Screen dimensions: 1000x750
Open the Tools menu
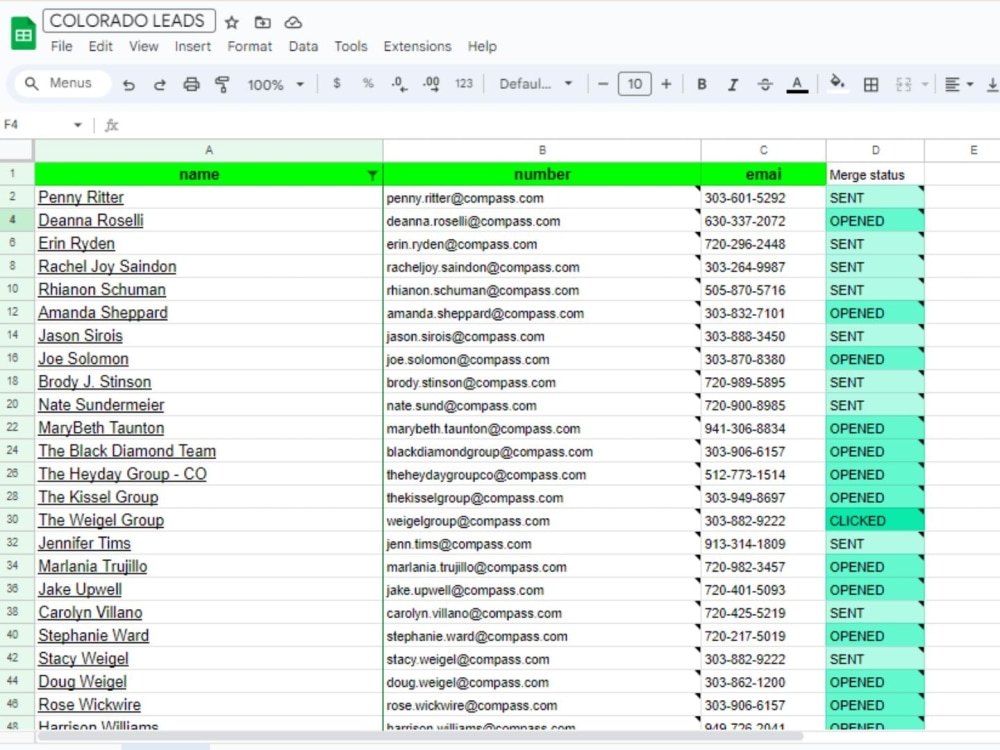pos(351,47)
